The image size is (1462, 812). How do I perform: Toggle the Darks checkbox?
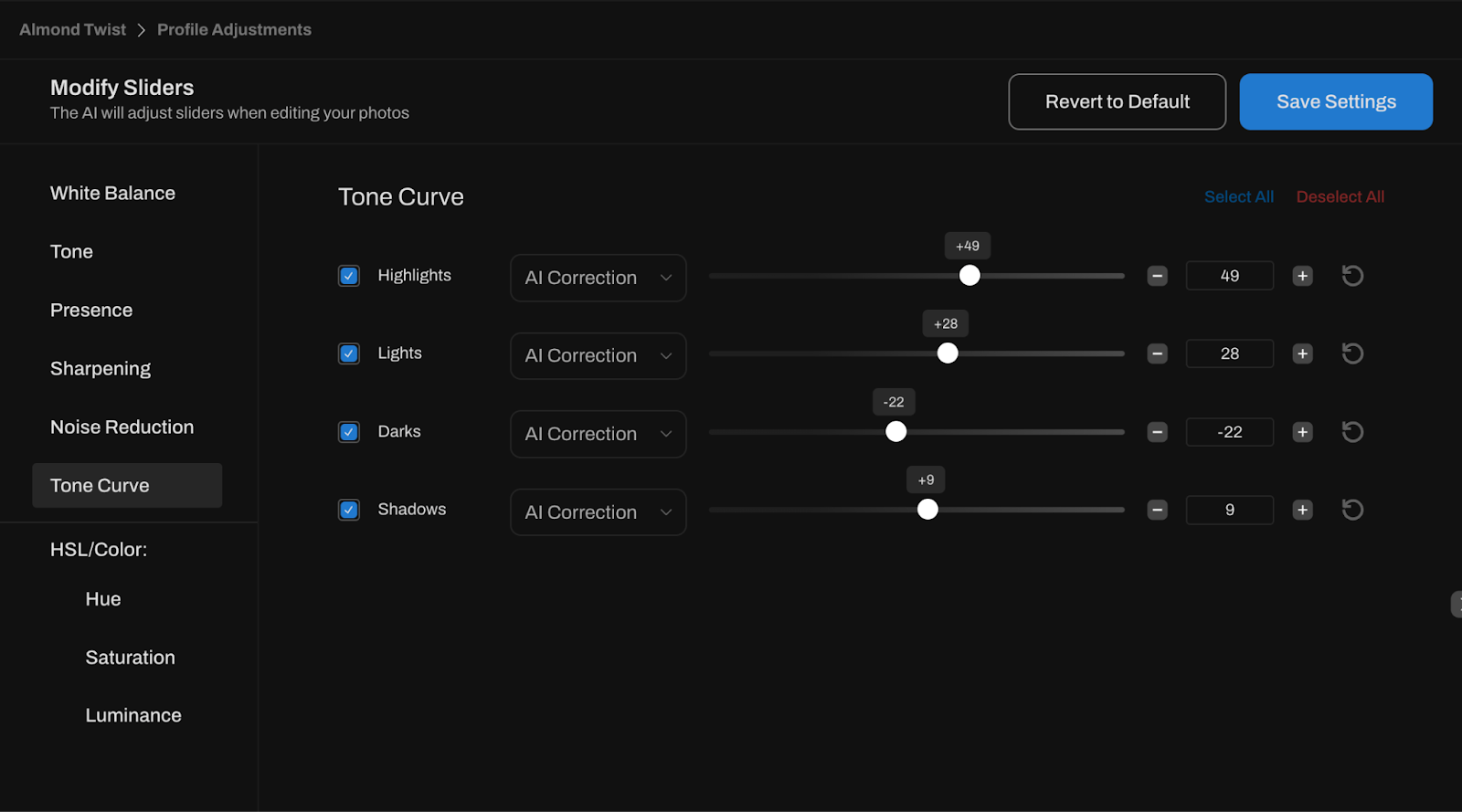click(x=349, y=432)
